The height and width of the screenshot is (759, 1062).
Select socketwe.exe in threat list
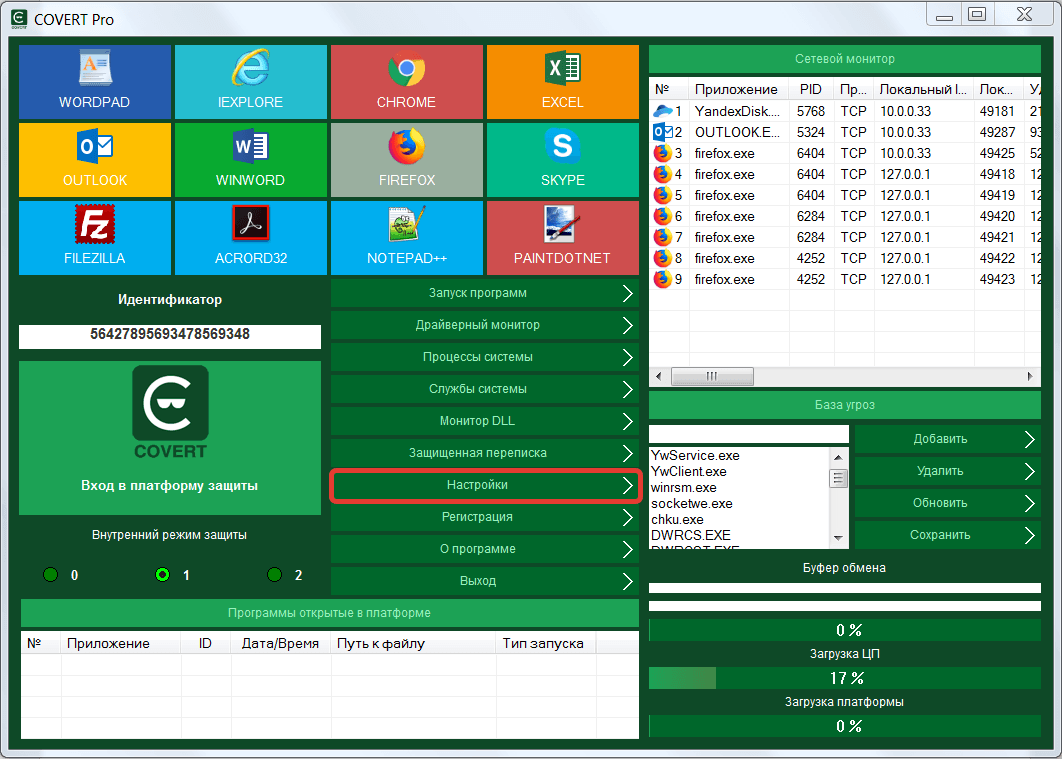(692, 504)
